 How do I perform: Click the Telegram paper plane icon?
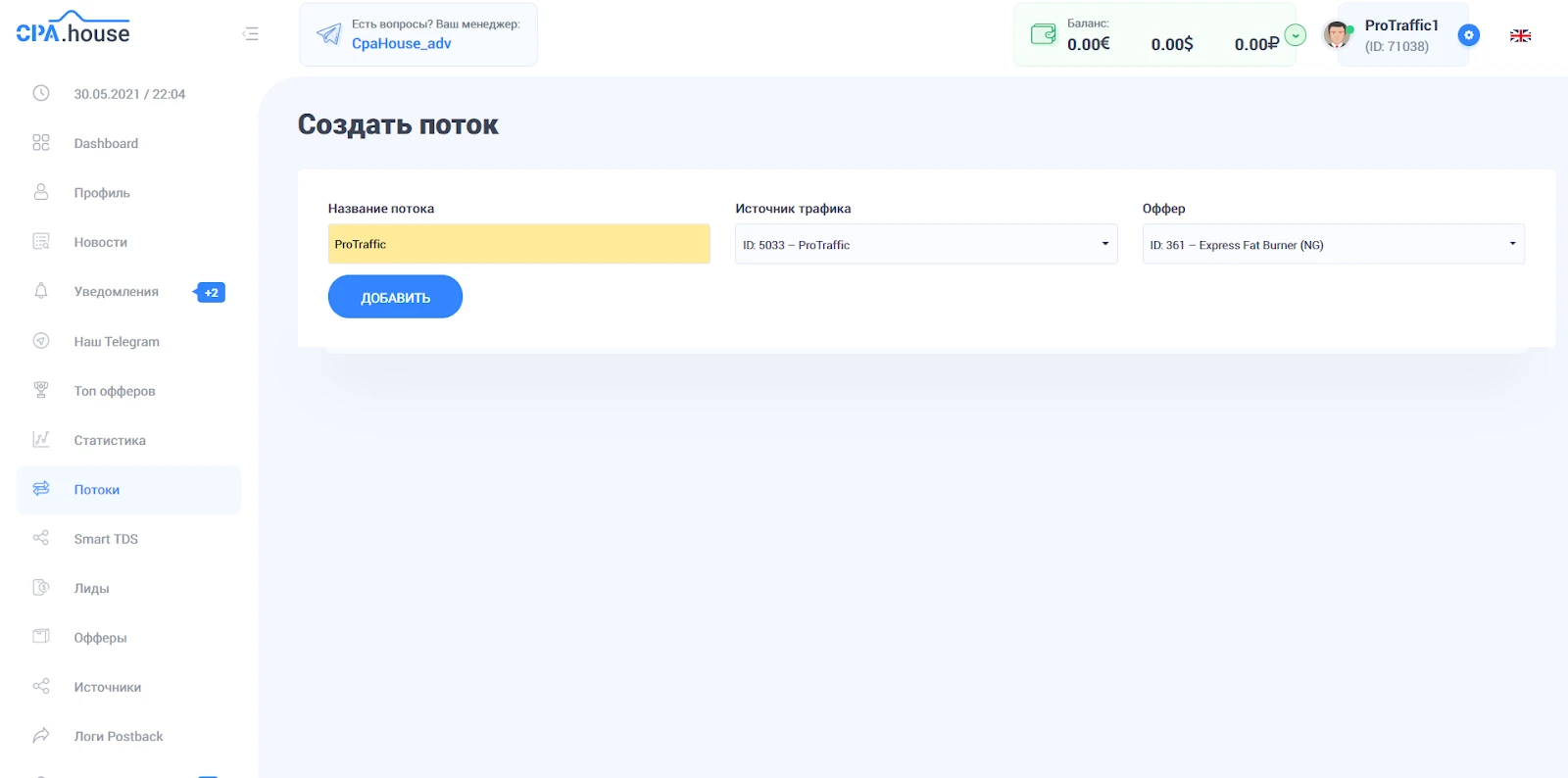point(329,34)
